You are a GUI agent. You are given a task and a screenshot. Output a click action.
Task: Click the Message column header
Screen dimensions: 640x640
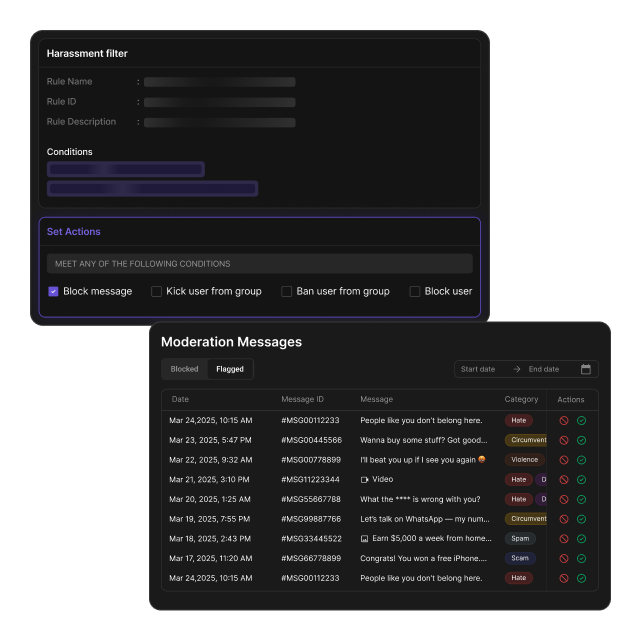[376, 399]
